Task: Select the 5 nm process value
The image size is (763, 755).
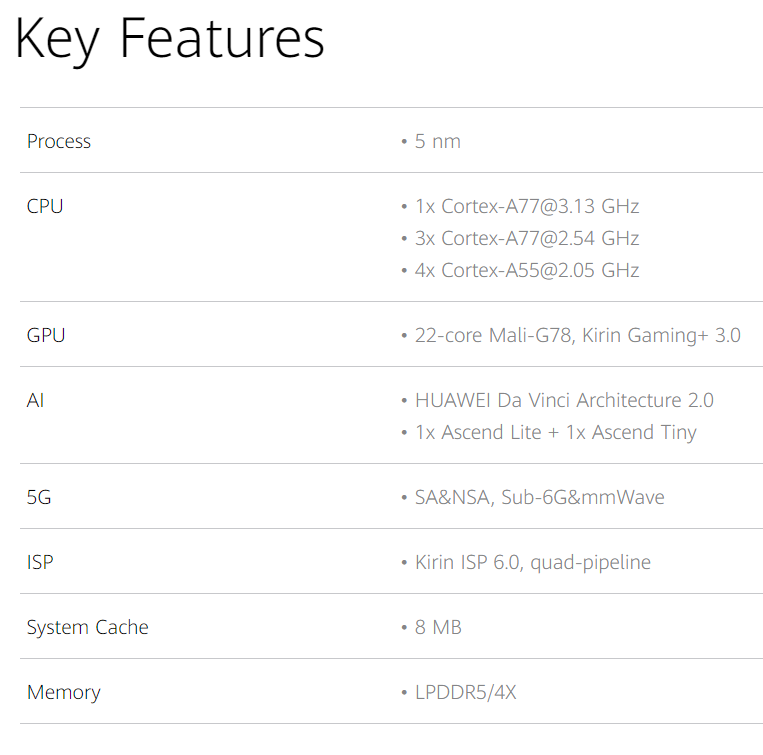Action: coord(437,141)
